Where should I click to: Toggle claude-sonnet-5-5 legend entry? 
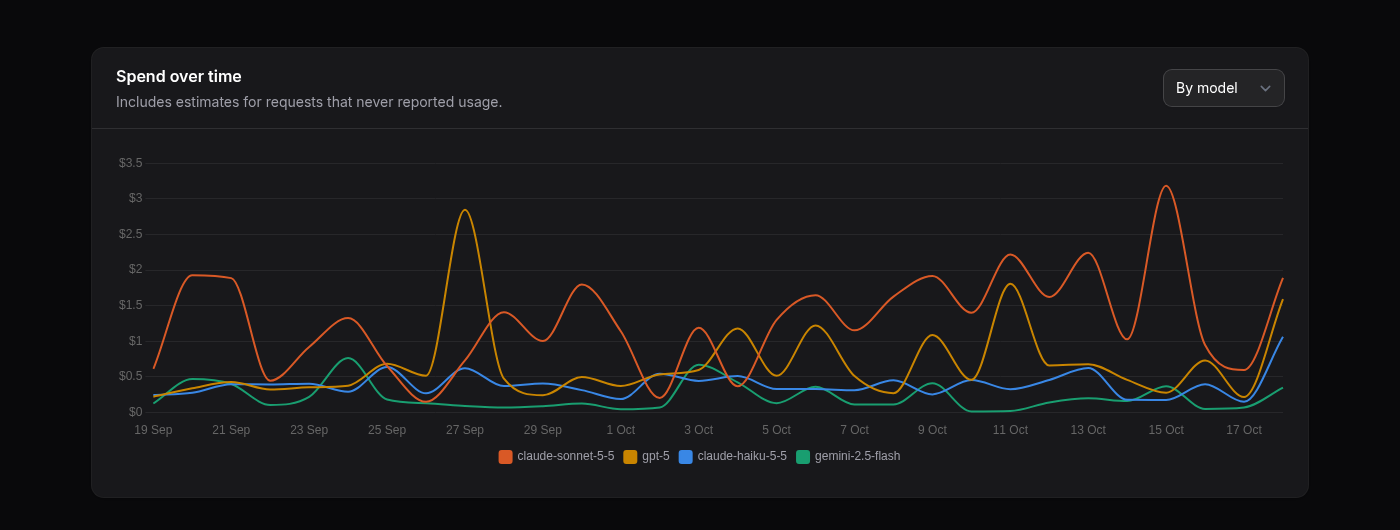click(557, 456)
